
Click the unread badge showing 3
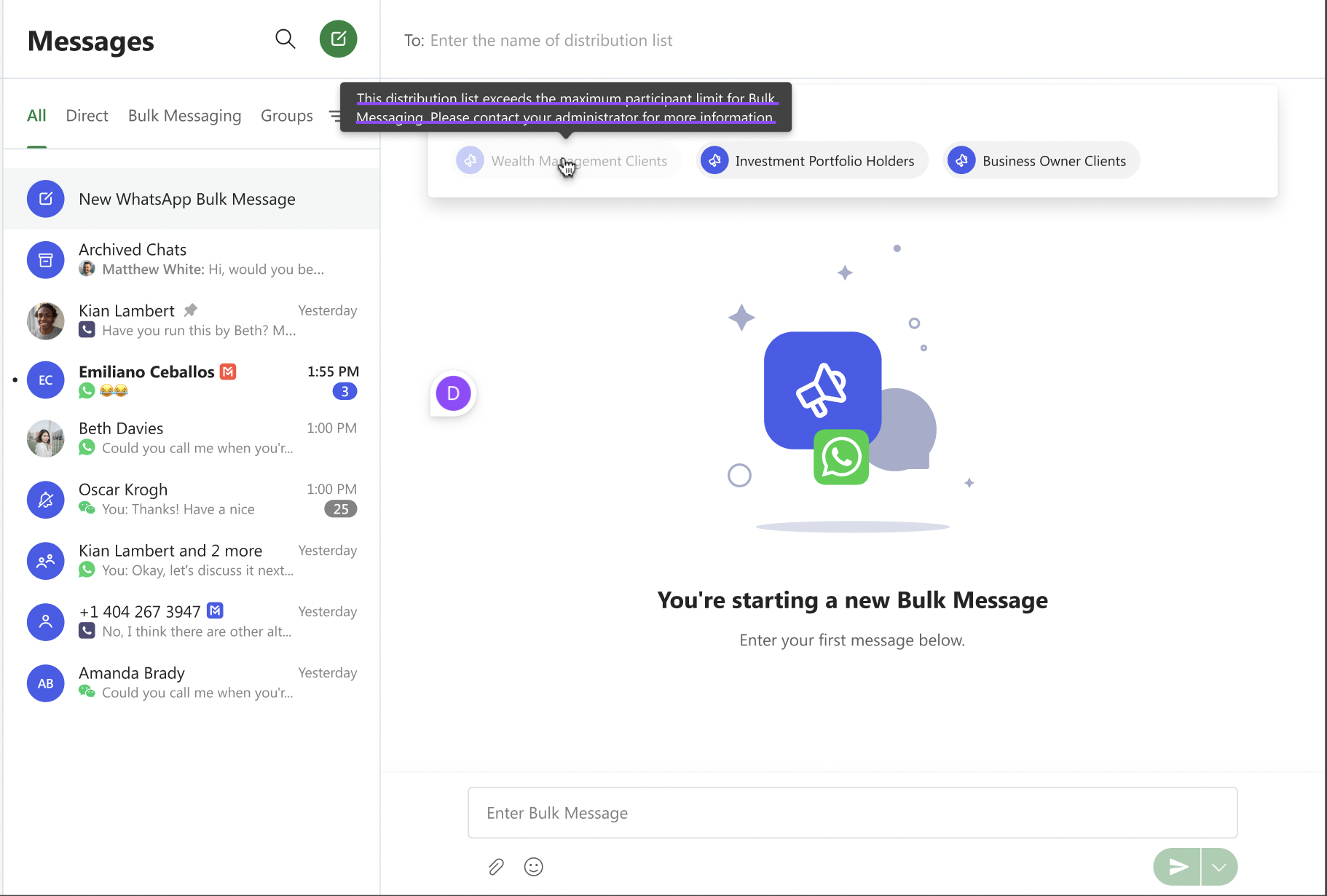(345, 391)
